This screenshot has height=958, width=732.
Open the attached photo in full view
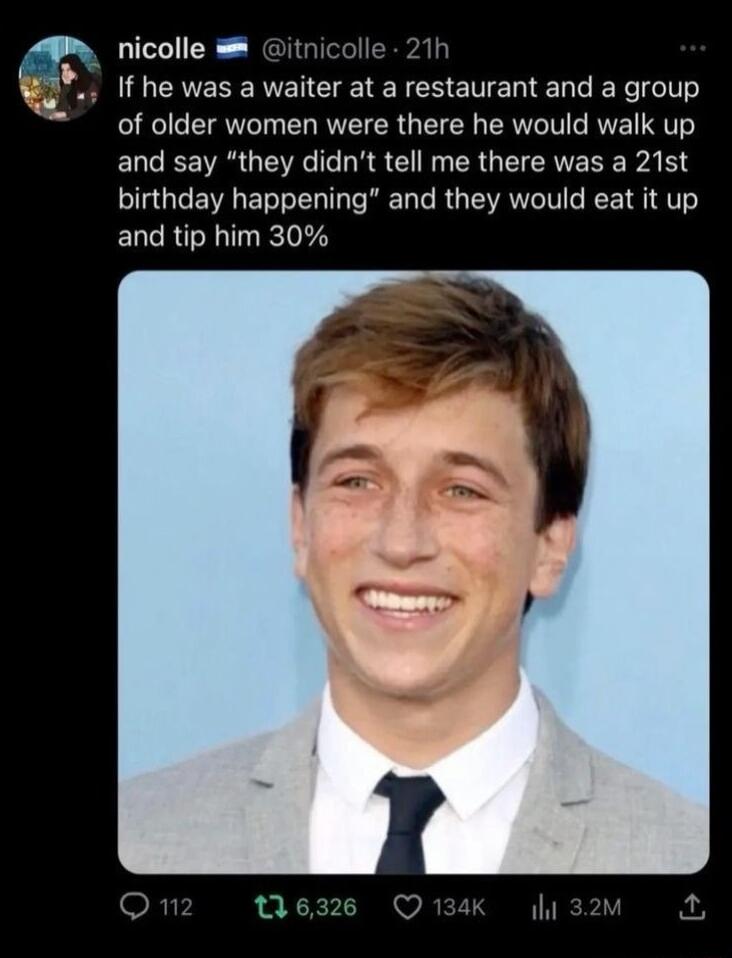[x=413, y=572]
